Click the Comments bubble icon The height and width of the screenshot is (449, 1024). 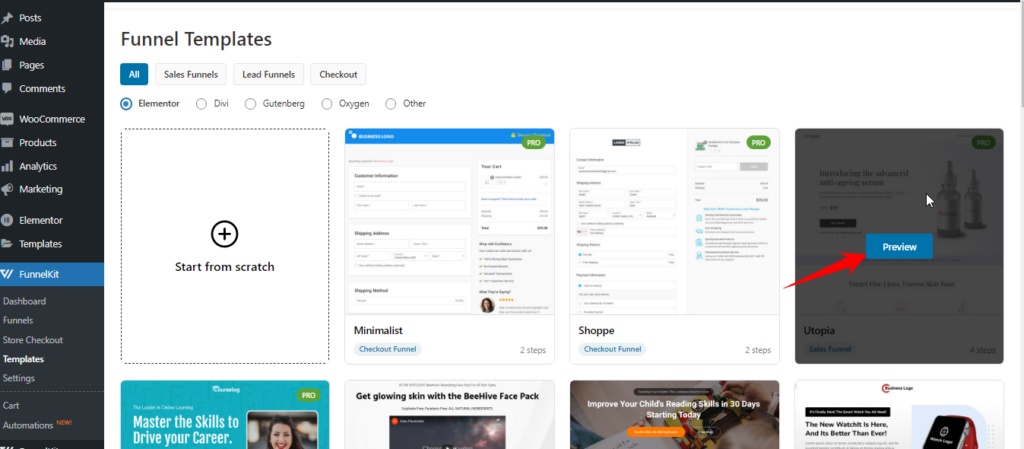(7, 88)
